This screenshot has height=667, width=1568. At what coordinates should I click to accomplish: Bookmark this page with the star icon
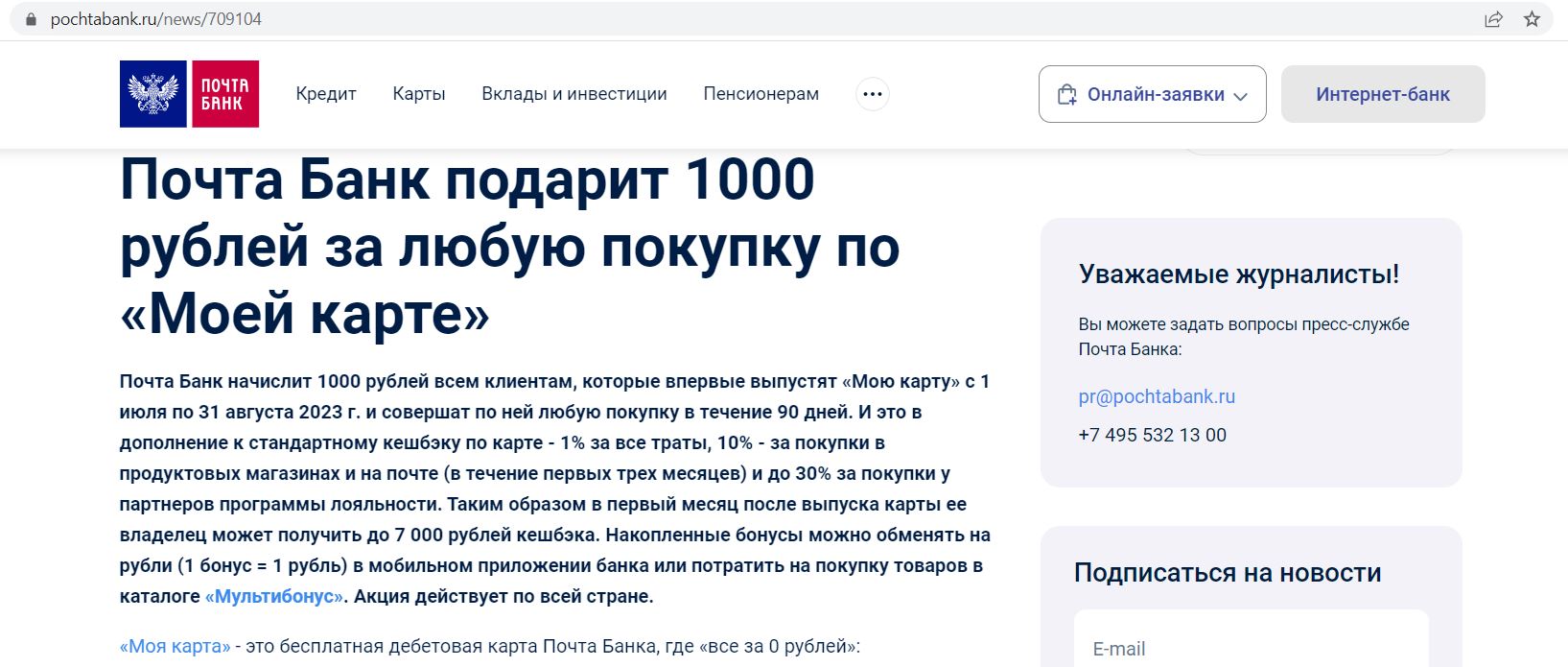tap(1533, 19)
